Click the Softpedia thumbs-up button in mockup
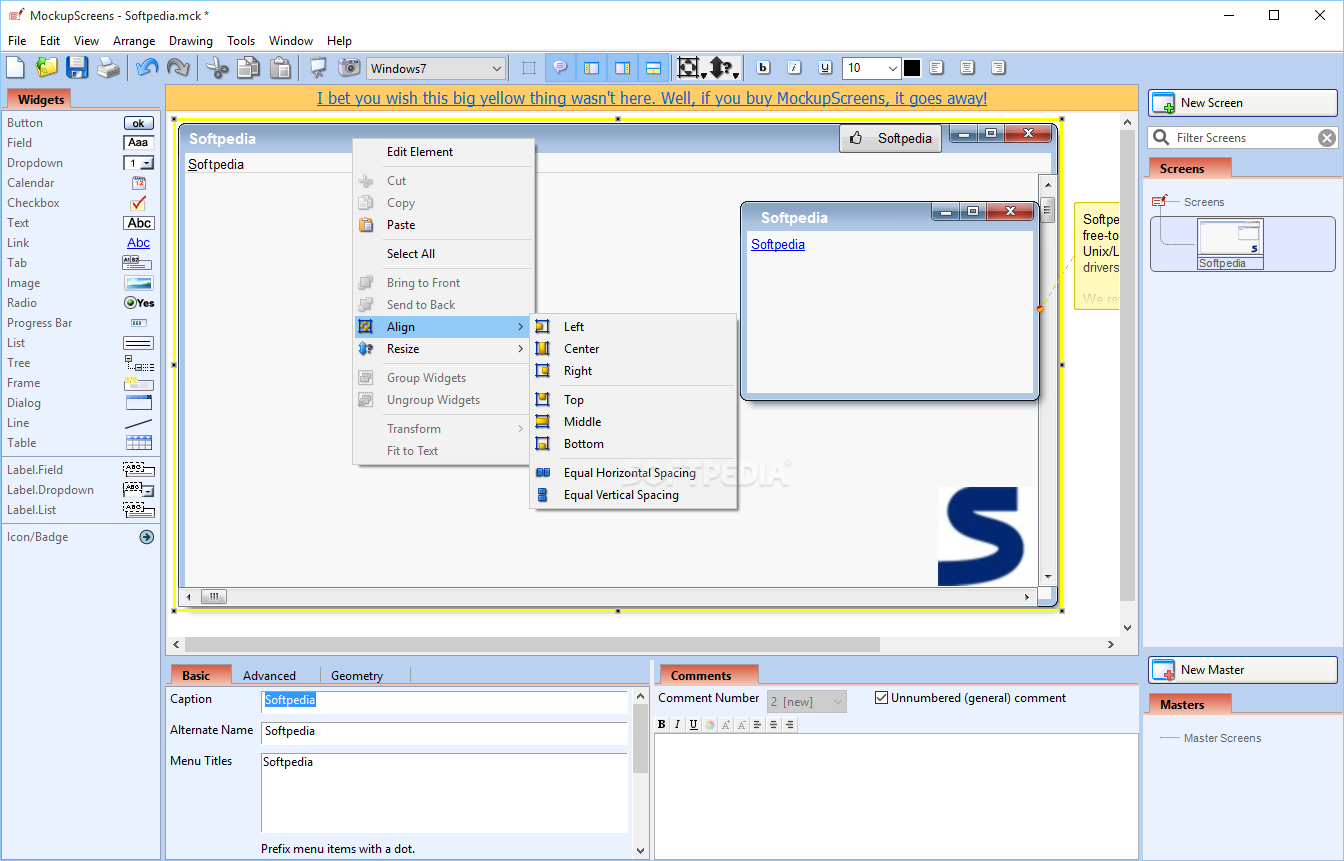 890,139
